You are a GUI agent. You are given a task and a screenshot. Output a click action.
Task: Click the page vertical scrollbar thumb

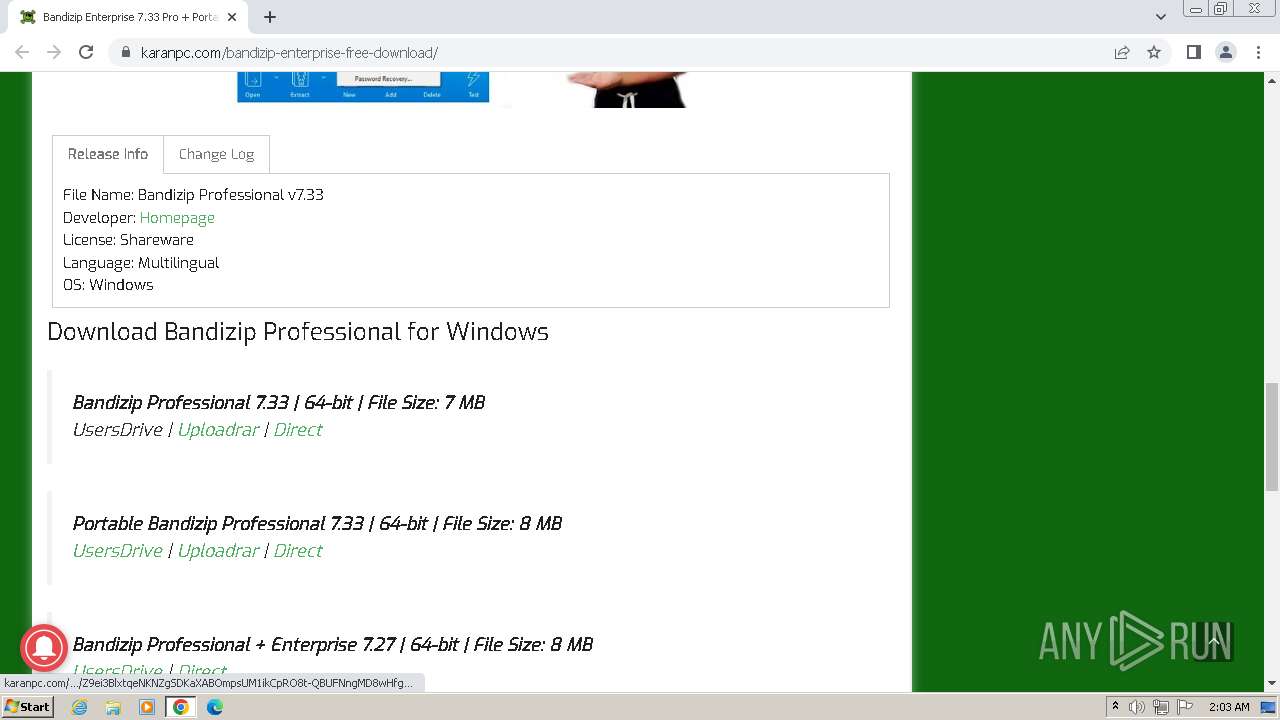(1272, 436)
